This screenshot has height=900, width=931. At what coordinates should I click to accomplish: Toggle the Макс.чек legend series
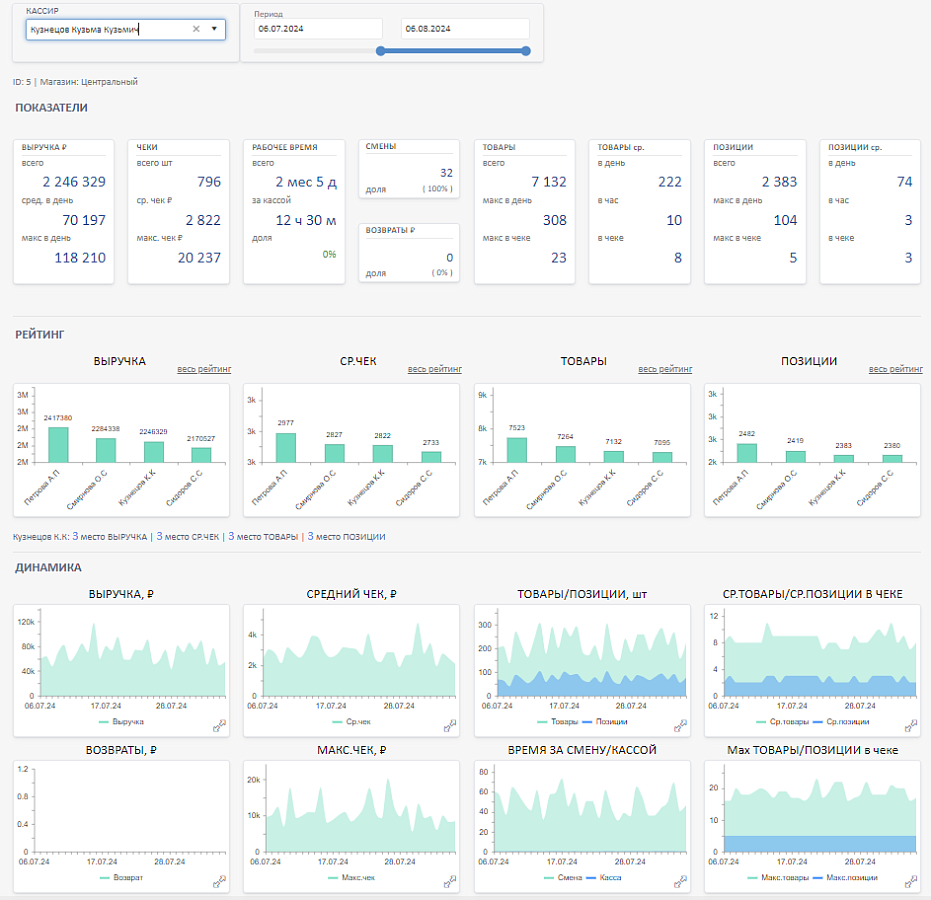[x=352, y=877]
